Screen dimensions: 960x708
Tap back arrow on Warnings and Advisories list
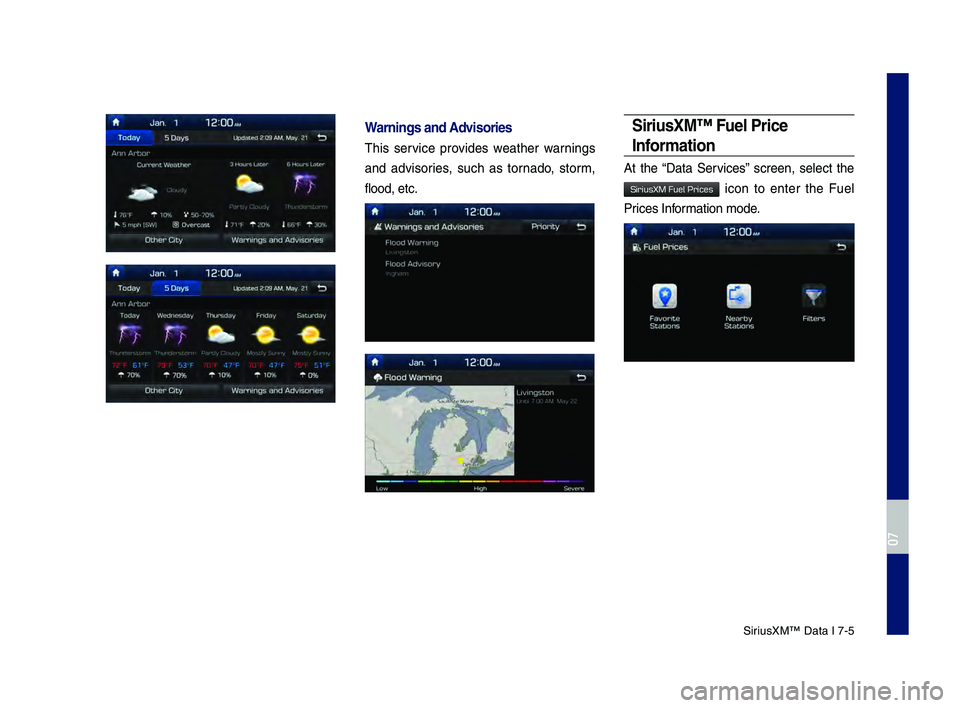click(581, 227)
